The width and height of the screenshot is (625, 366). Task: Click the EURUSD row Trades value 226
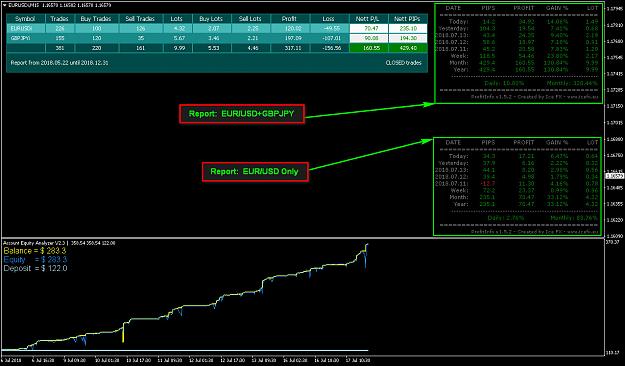pos(59,29)
